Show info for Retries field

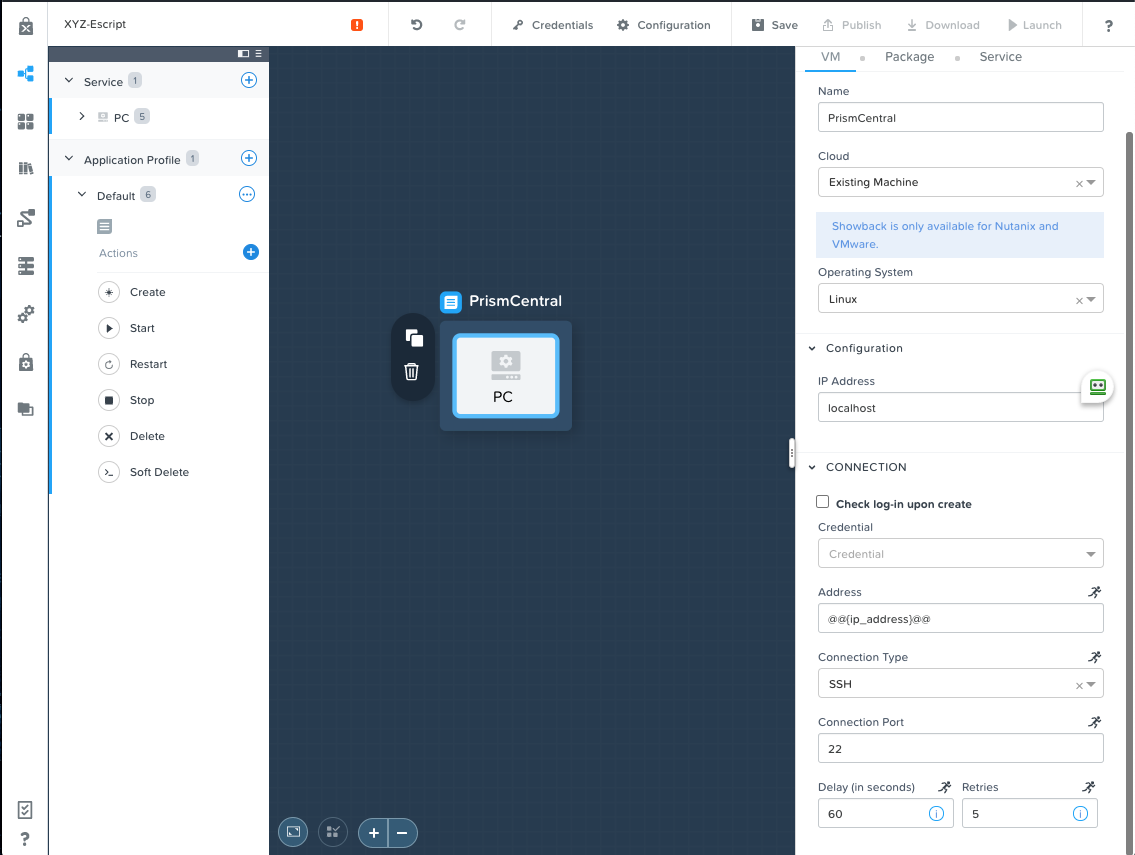point(1080,814)
